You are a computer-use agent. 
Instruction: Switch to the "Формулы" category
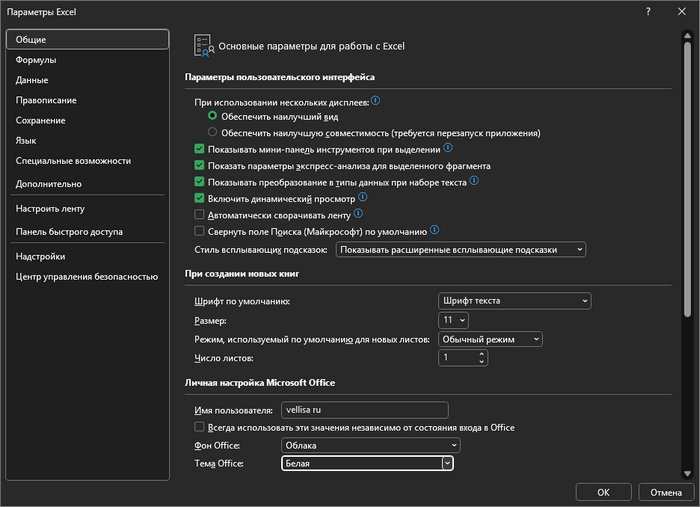(x=36, y=60)
